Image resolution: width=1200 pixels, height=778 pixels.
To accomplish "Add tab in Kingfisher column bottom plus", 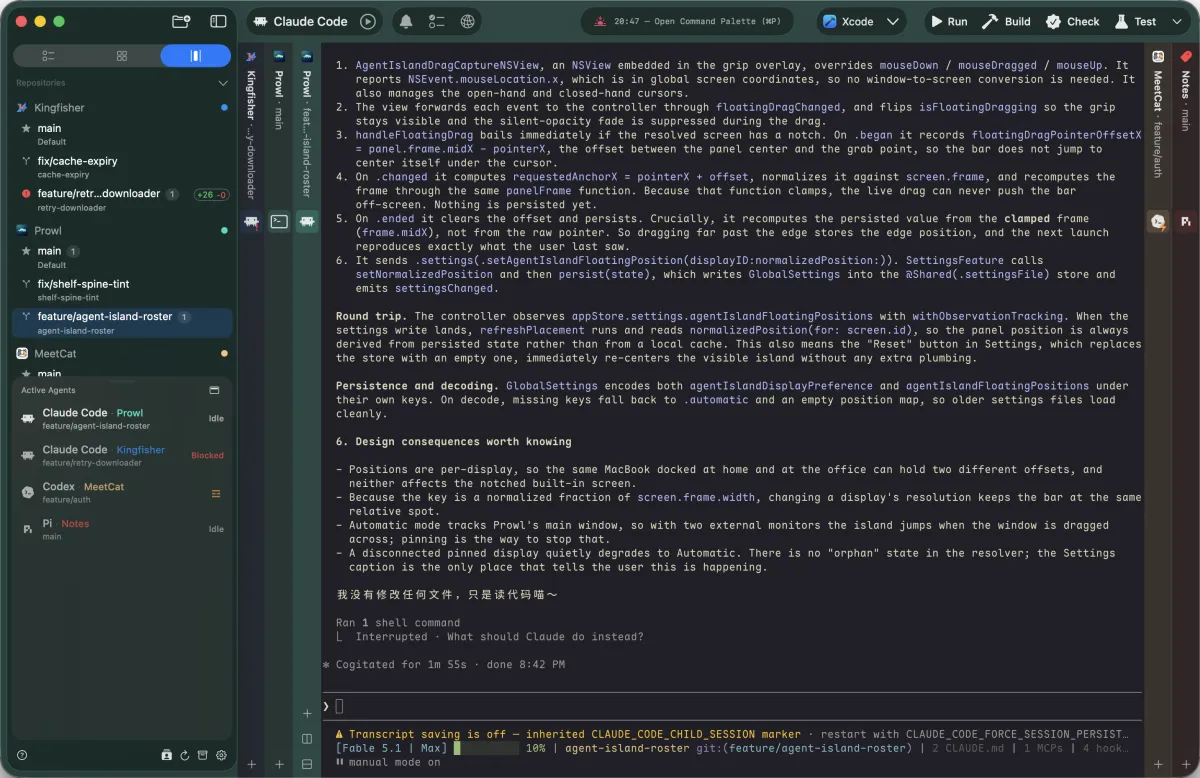I will 251,764.
